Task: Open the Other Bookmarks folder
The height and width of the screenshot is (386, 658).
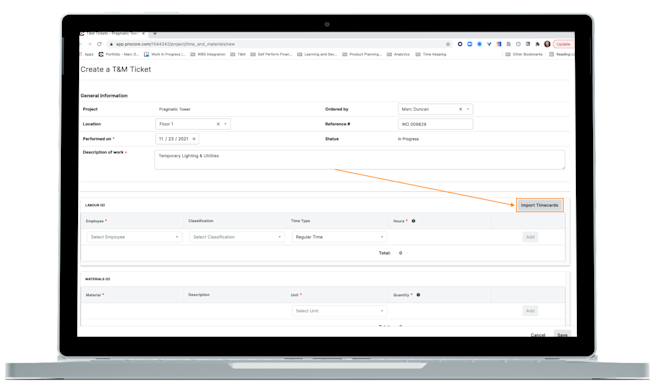Action: 524,55
